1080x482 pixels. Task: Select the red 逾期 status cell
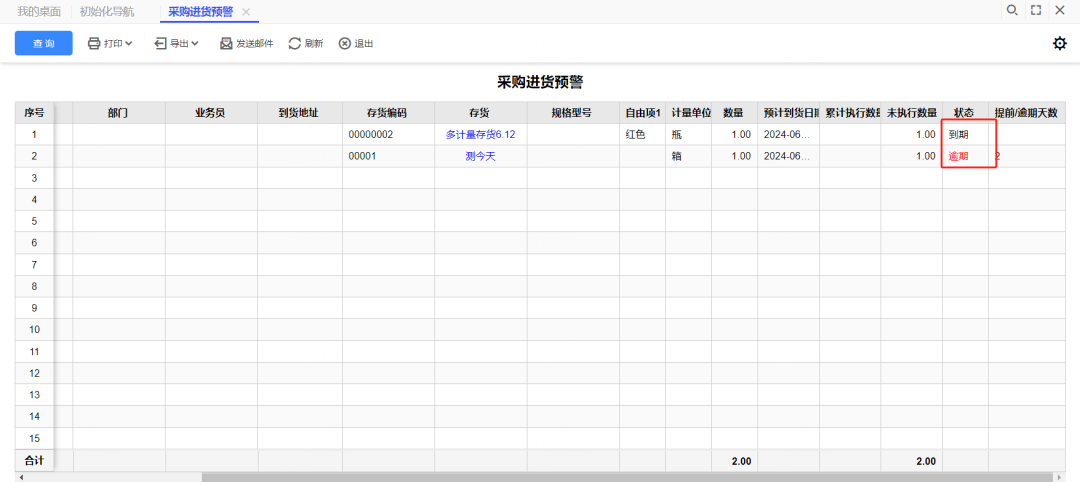(x=959, y=156)
